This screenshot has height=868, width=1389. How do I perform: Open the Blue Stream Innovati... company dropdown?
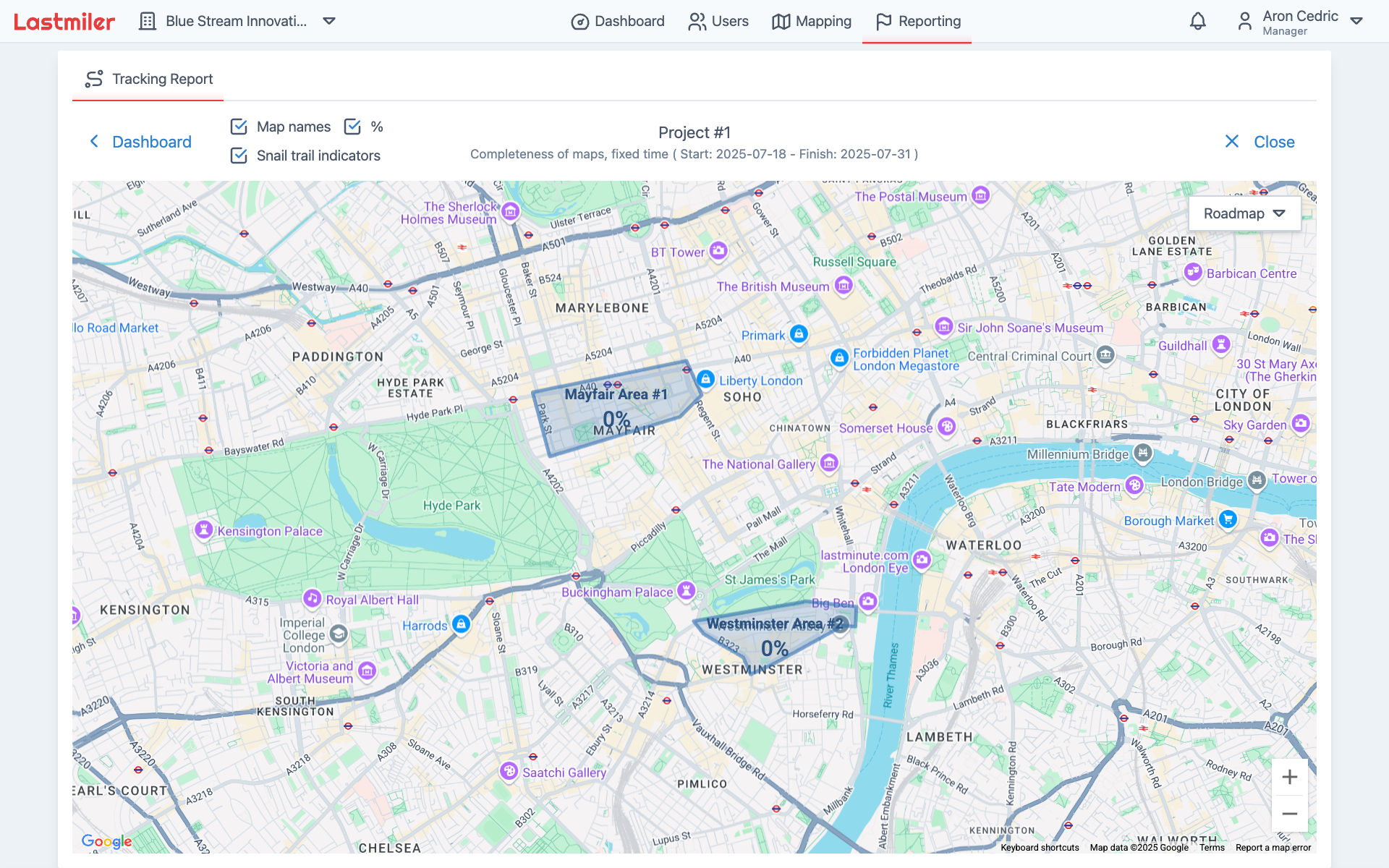click(329, 21)
